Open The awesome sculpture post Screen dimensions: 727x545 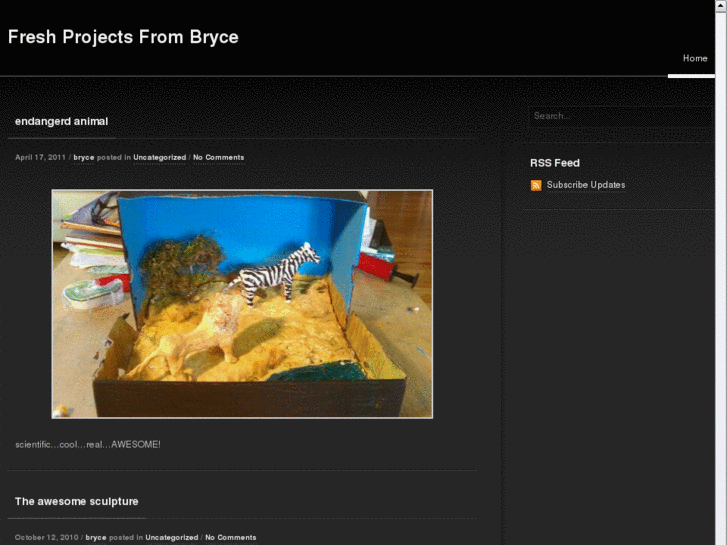(x=77, y=501)
